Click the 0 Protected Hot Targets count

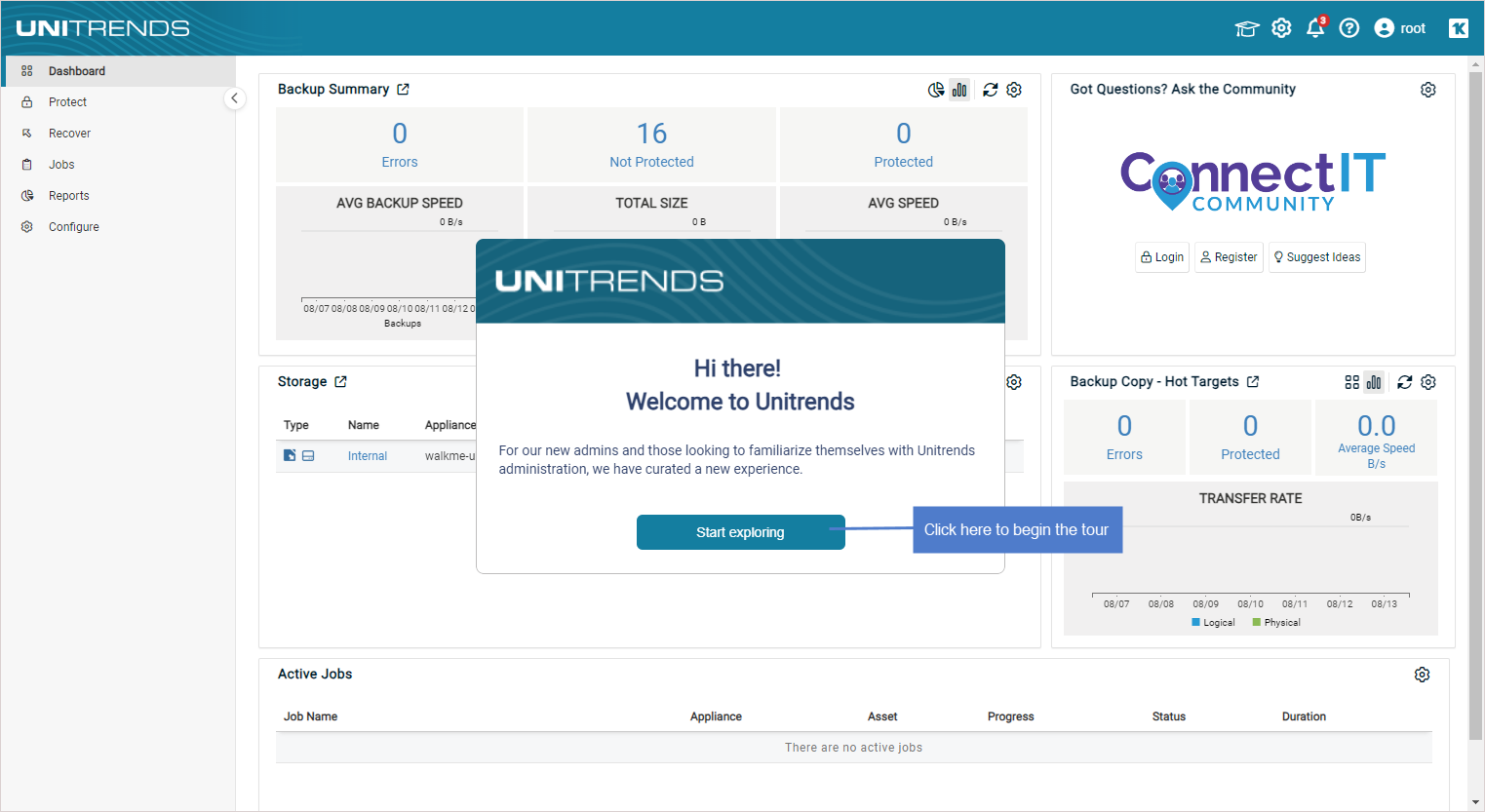pyautogui.click(x=1250, y=437)
